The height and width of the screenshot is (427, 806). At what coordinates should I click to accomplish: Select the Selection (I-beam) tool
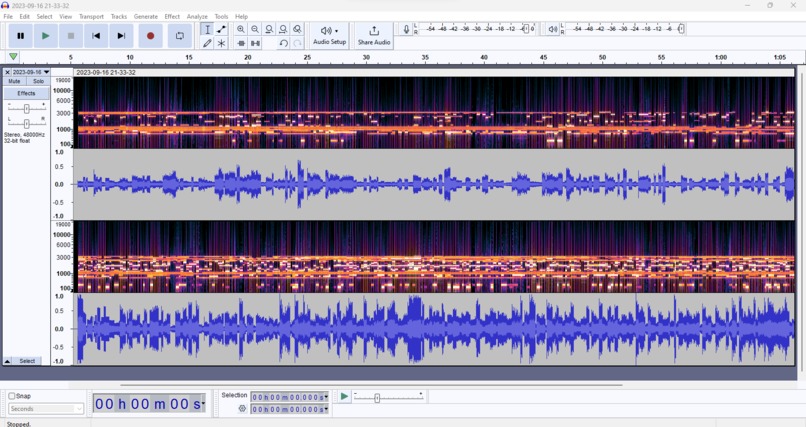[207, 29]
